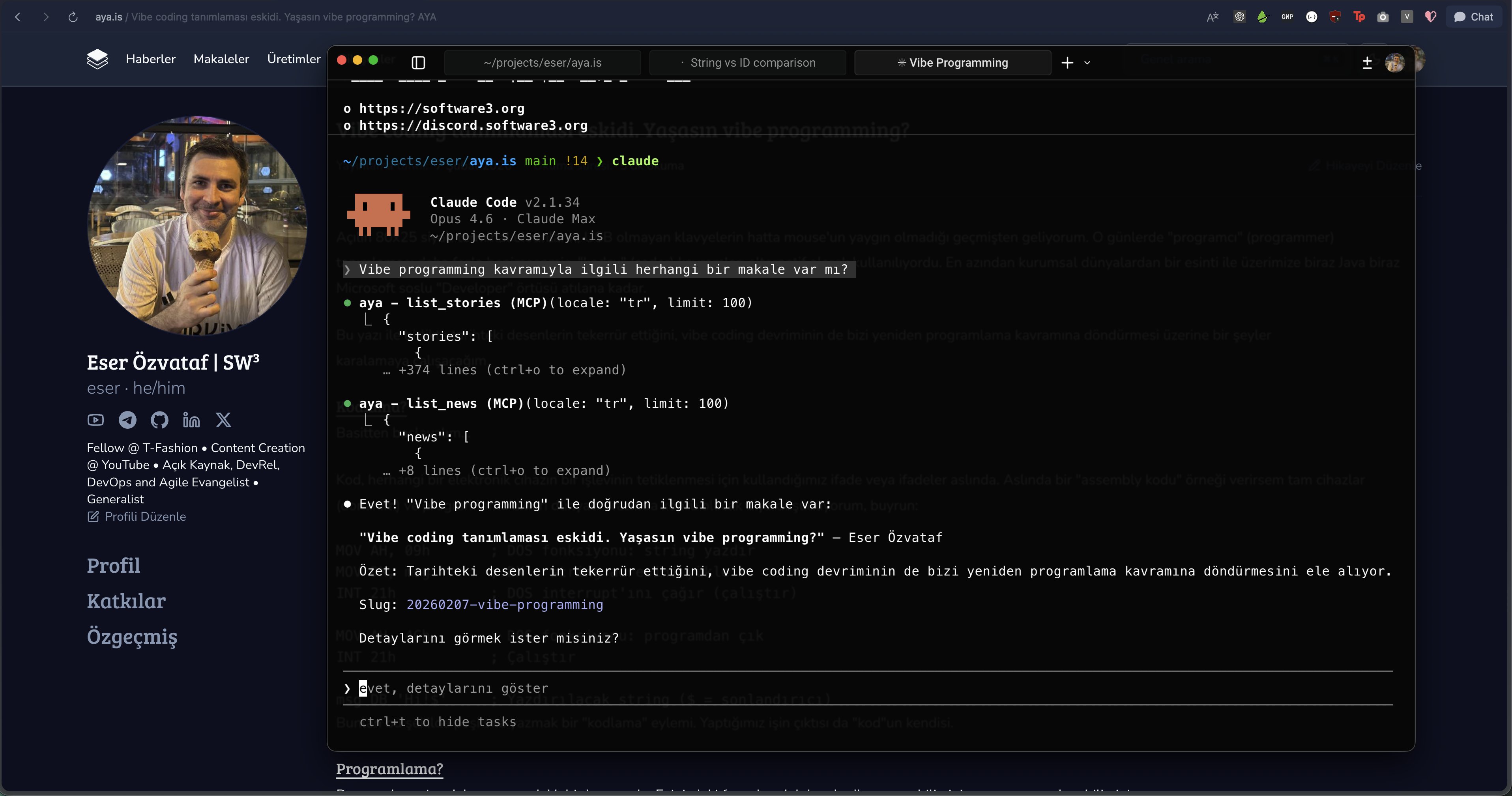Open the YouTube channel icon
The height and width of the screenshot is (796, 1512).
(95, 420)
